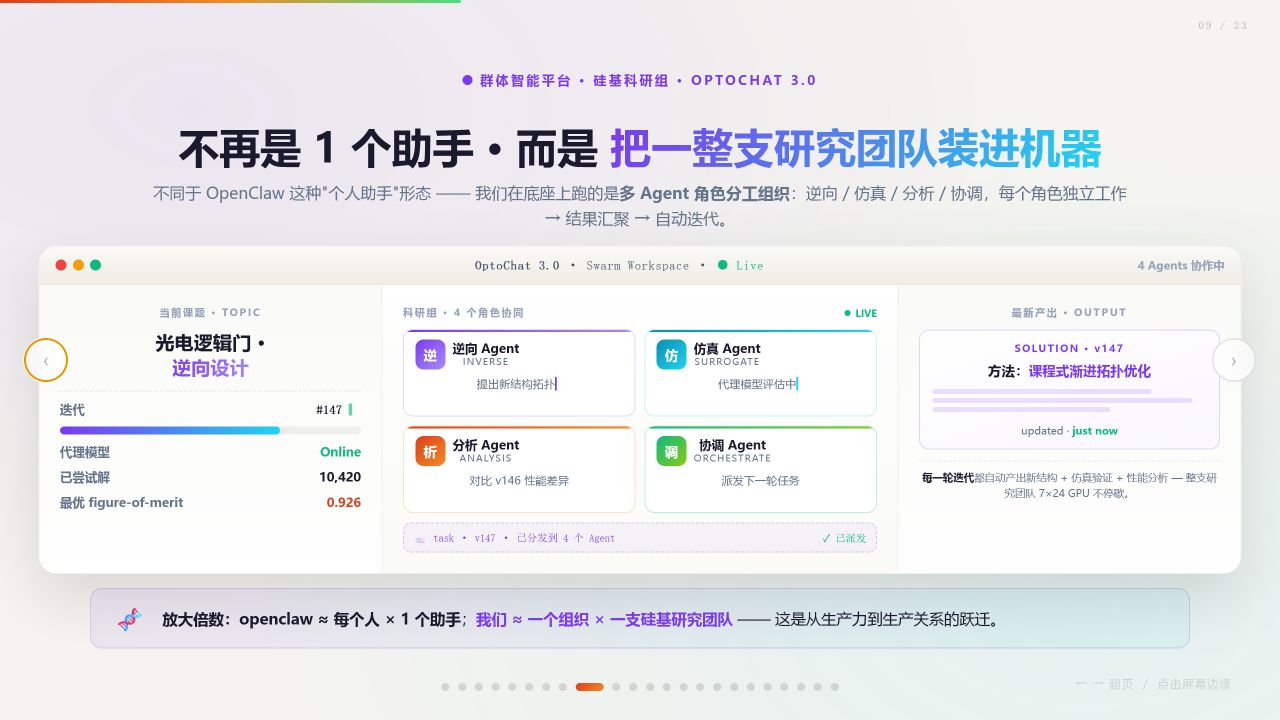Click 派发下一轮任务 text

tap(760, 481)
